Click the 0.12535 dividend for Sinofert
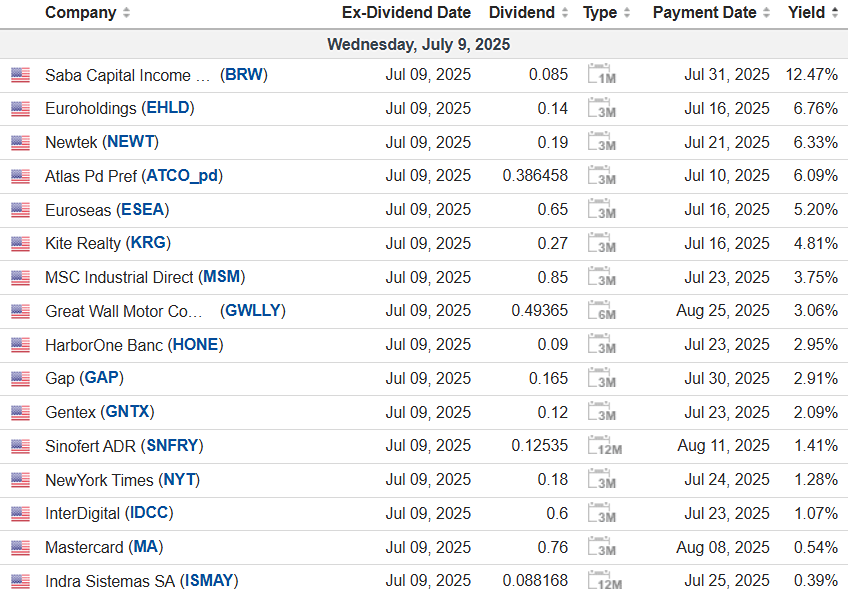848x598 pixels. pyautogui.click(x=540, y=446)
